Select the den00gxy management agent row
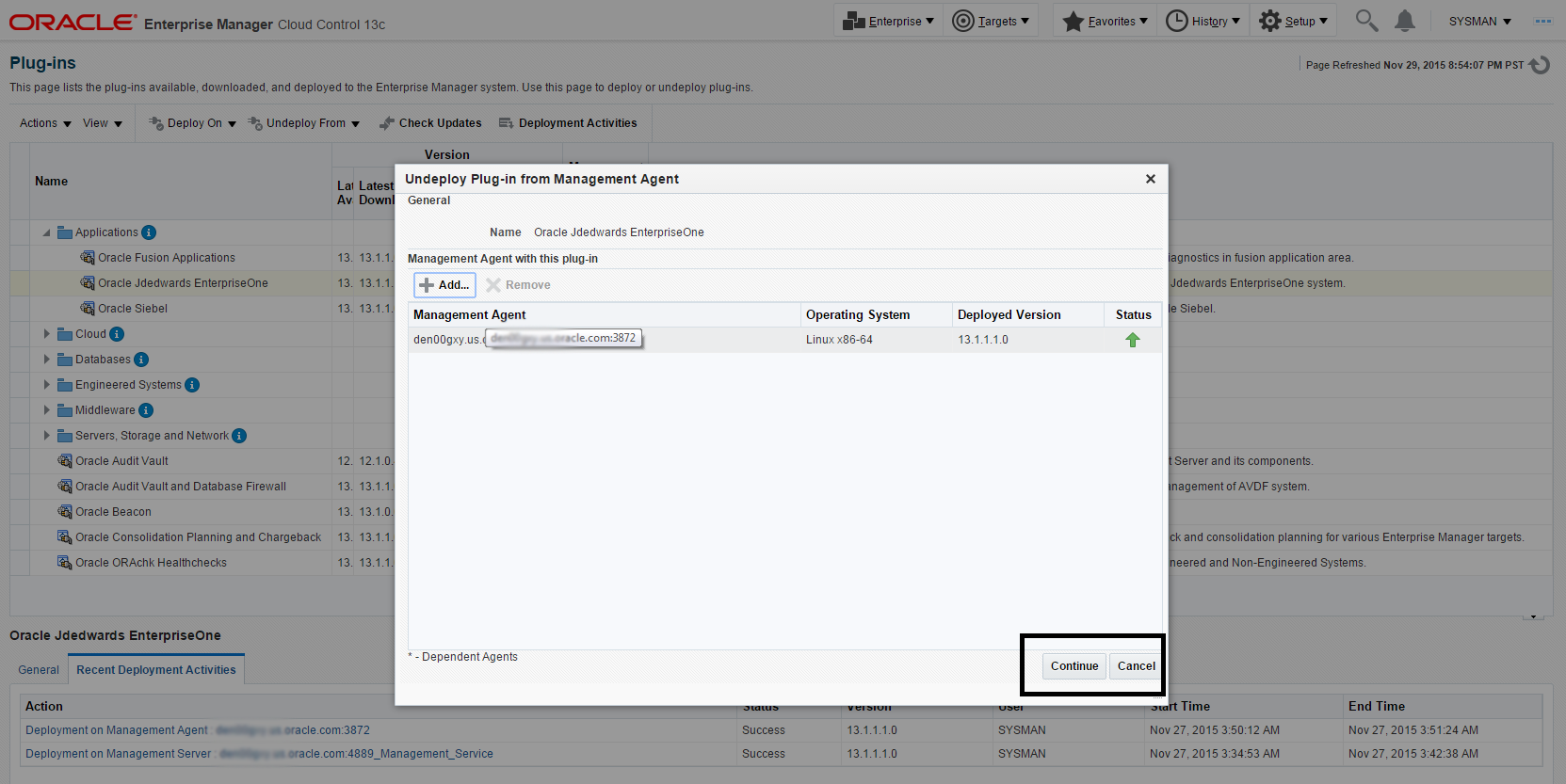Image resolution: width=1566 pixels, height=784 pixels. (x=784, y=340)
